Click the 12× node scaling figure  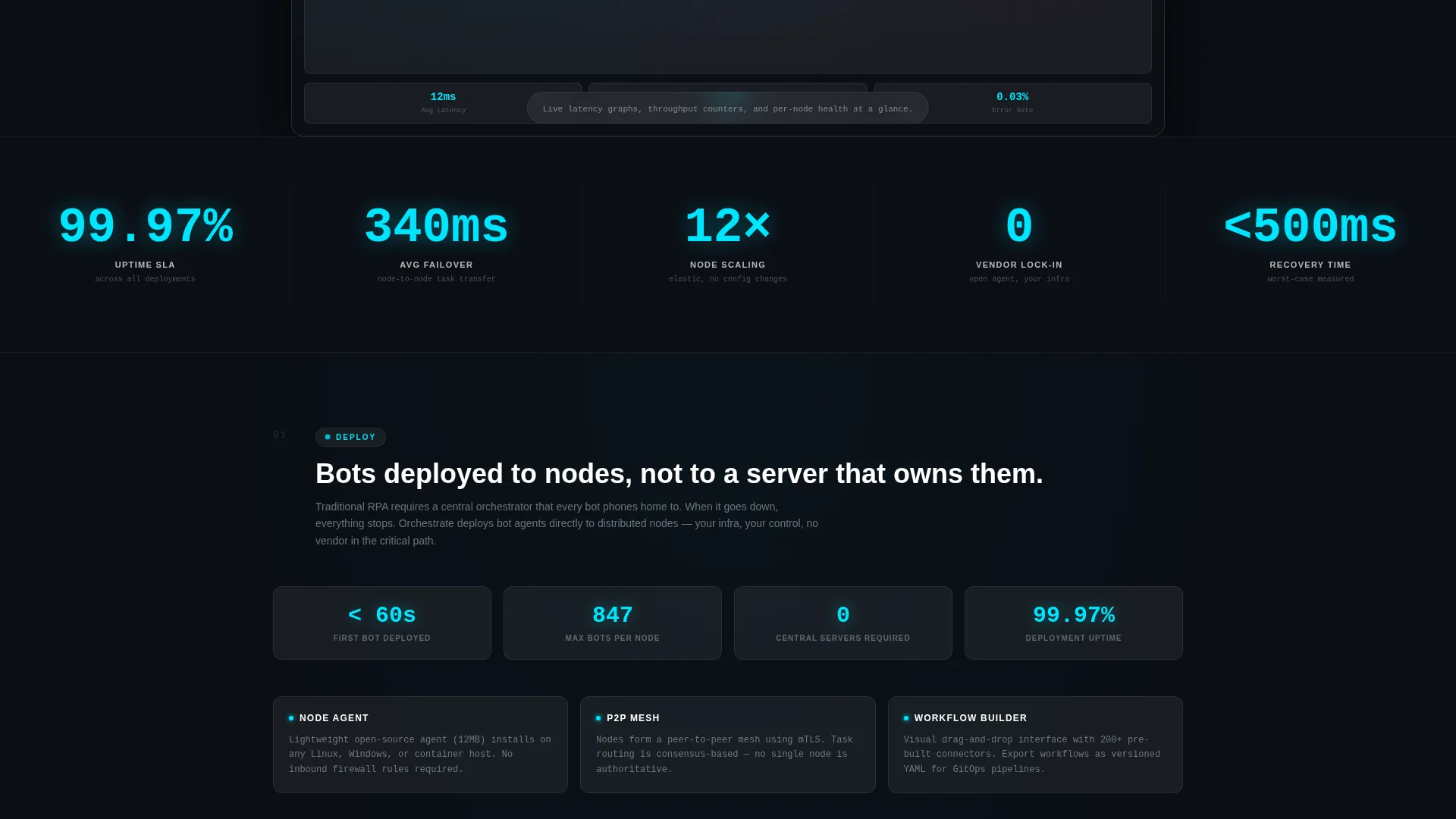[x=728, y=227]
